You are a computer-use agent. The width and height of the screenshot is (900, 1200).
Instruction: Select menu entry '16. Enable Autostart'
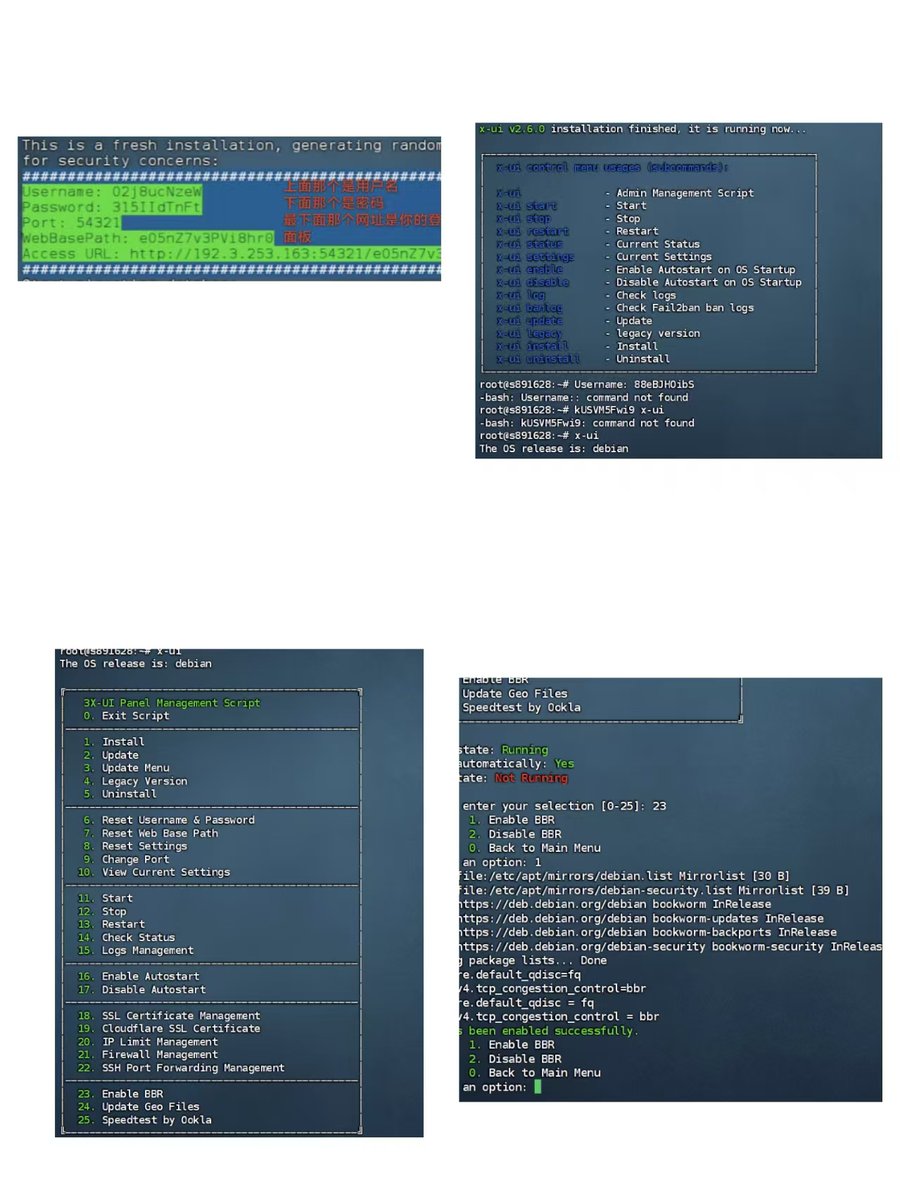(x=139, y=976)
